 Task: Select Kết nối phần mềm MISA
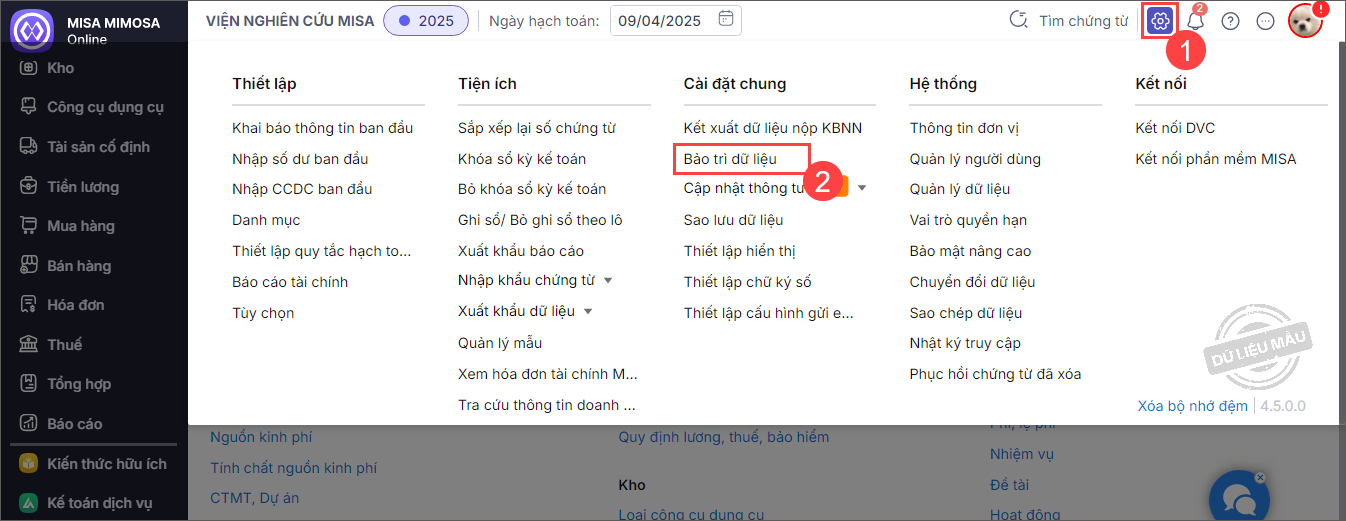(x=1216, y=159)
